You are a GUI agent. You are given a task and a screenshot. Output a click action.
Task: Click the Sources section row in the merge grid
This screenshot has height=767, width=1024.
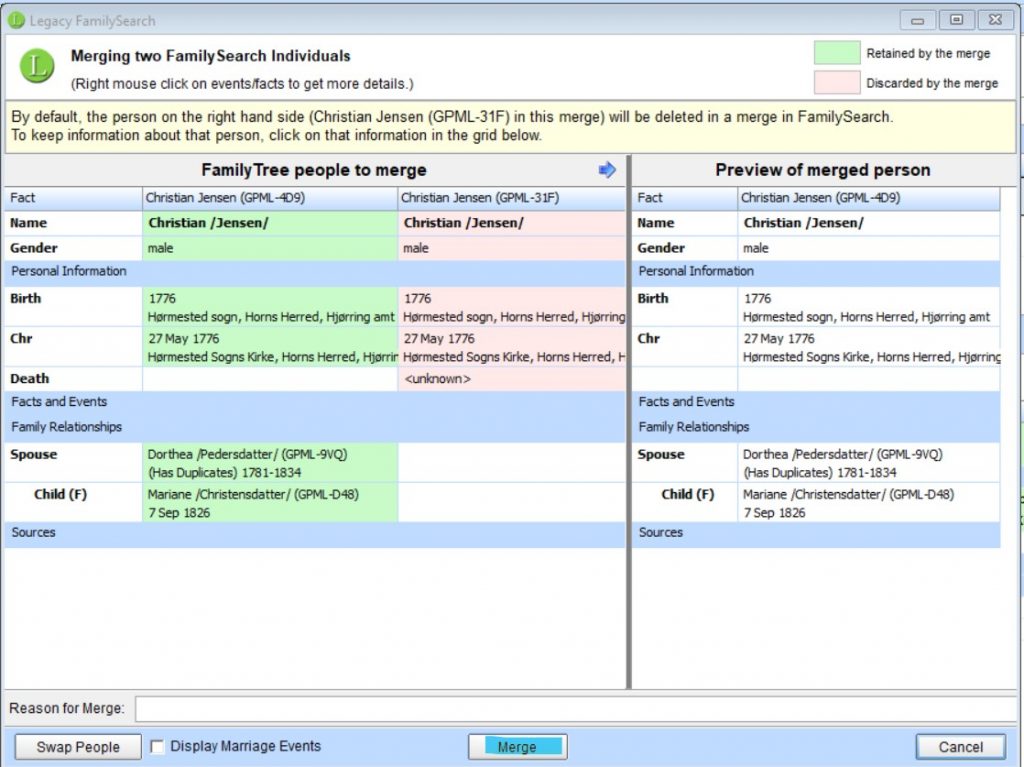point(315,533)
